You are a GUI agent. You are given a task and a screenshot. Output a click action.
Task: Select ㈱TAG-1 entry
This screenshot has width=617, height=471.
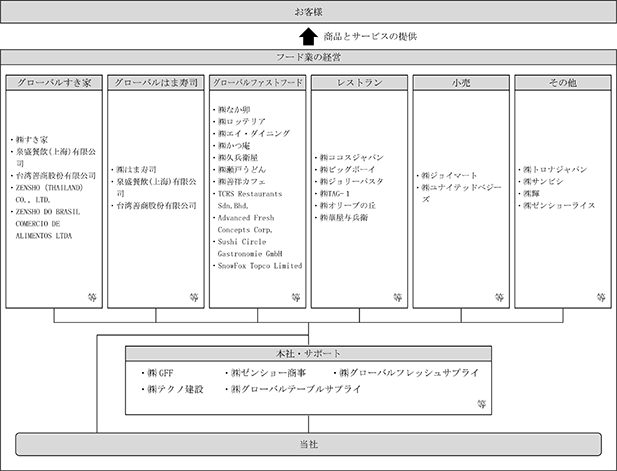334,194
